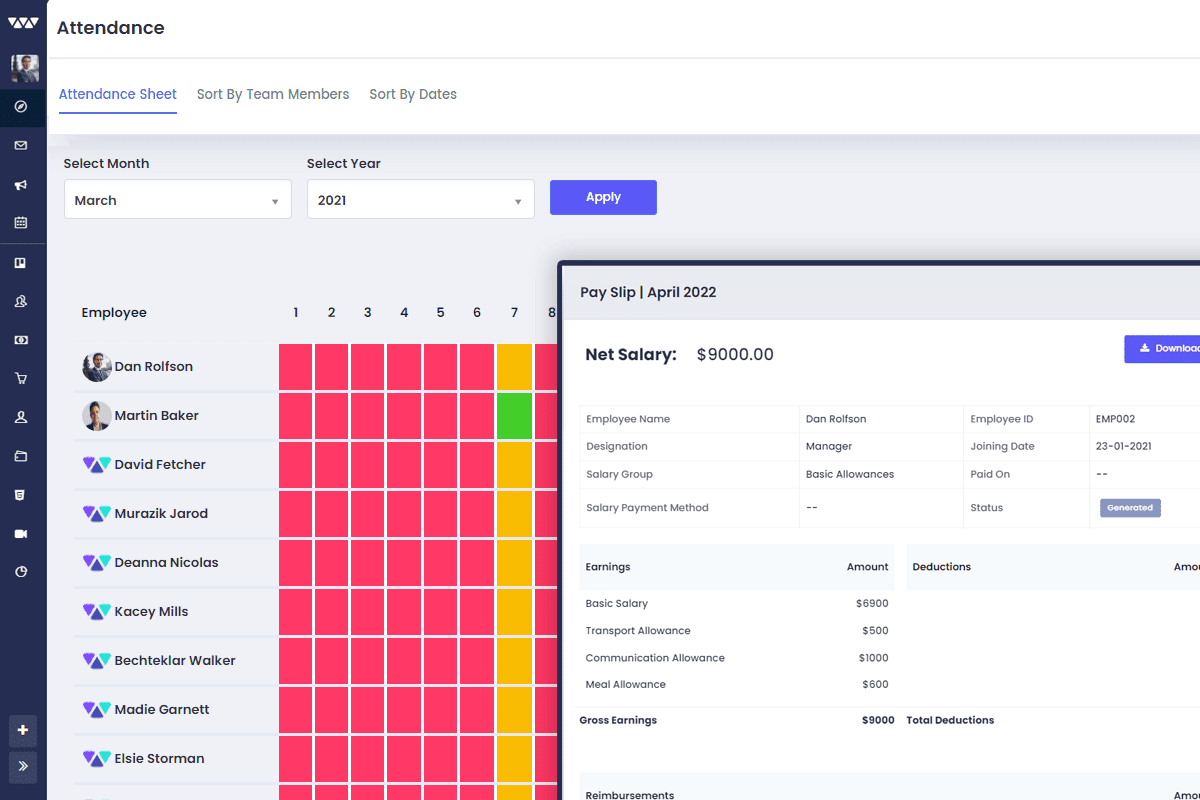The width and height of the screenshot is (1200, 800).
Task: Click Martin Baker's green day 7 cell
Action: [x=514, y=416]
